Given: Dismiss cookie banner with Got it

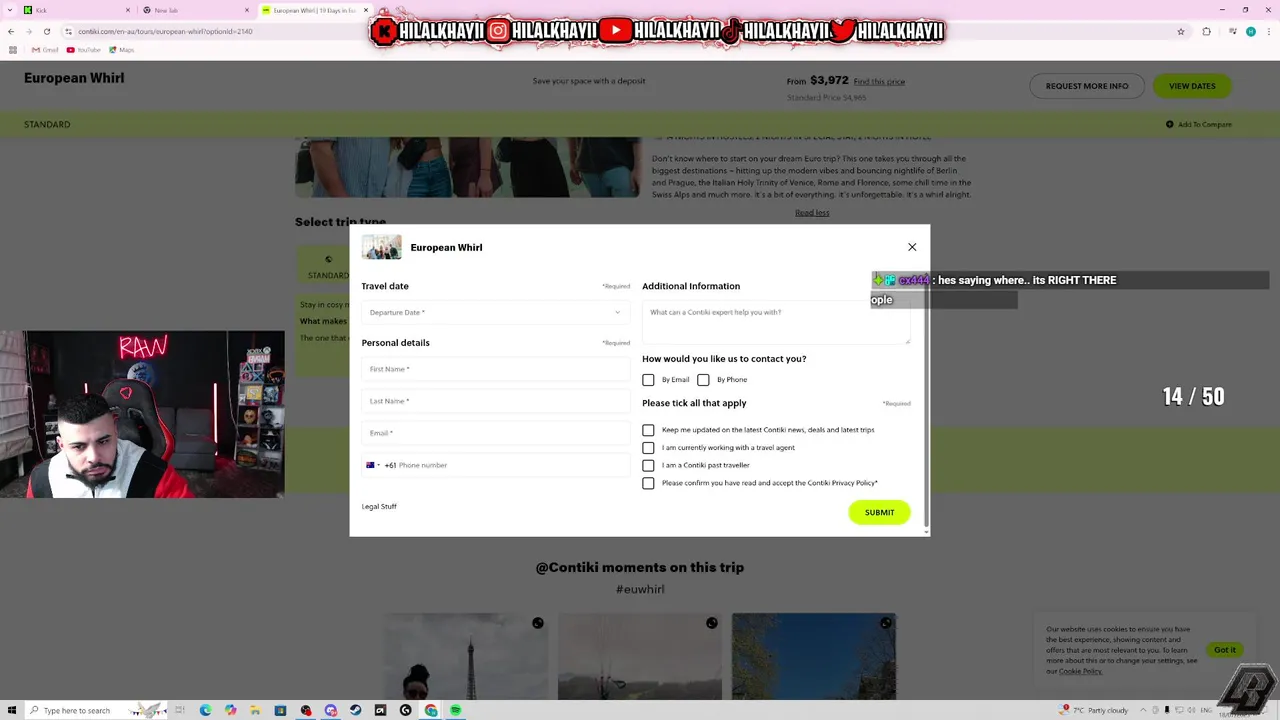Looking at the screenshot, I should coord(1225,650).
